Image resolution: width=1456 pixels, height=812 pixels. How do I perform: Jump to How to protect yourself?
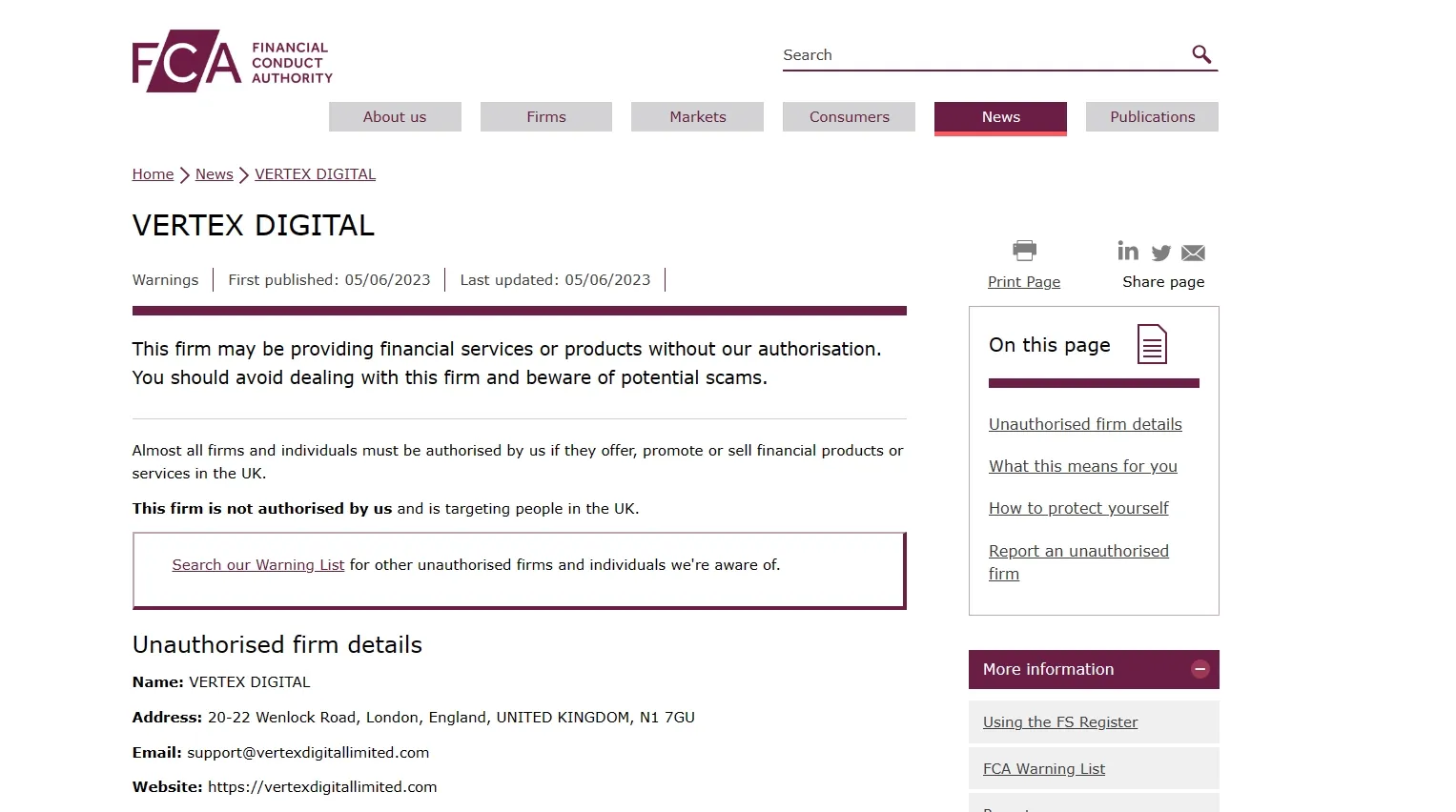[1078, 508]
